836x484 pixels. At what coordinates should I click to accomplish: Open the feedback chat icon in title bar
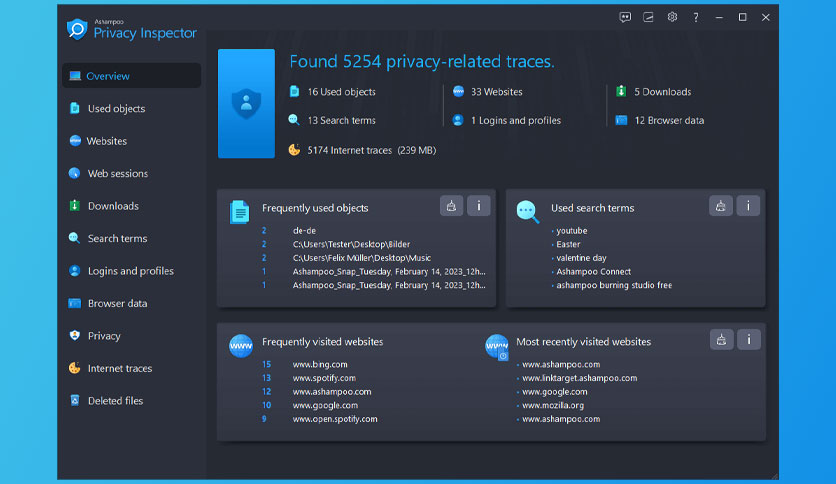click(625, 17)
